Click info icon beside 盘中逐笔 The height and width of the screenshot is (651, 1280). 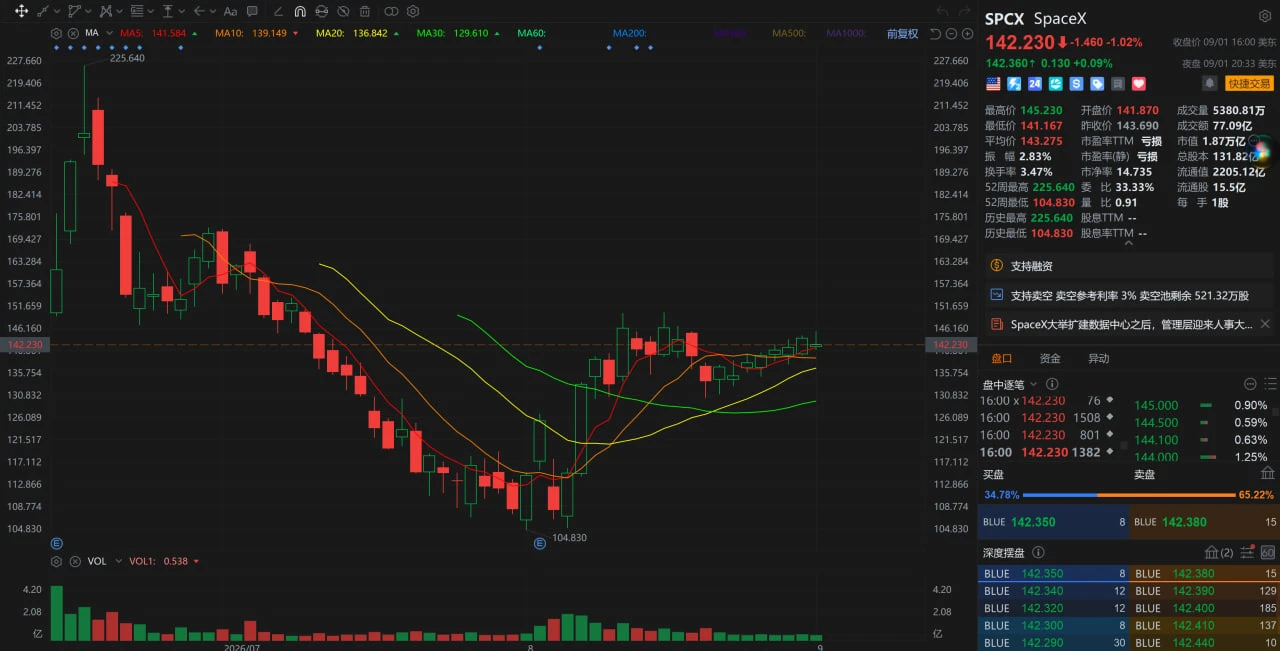[x=1052, y=384]
